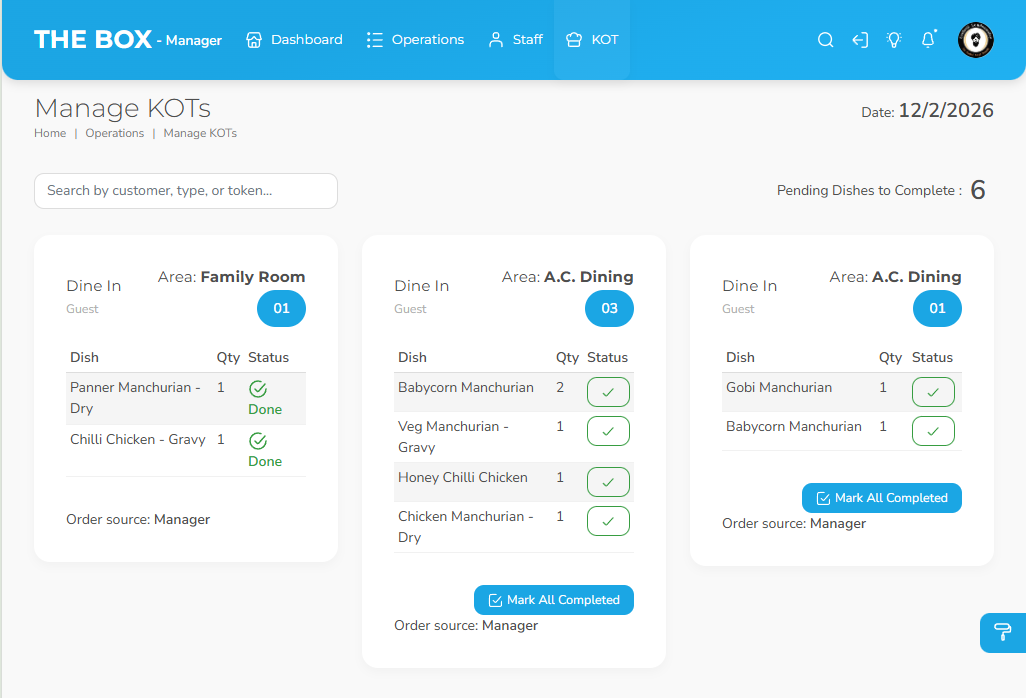Image resolution: width=1026 pixels, height=698 pixels.
Task: Go to the Staff menu
Action: pos(515,40)
